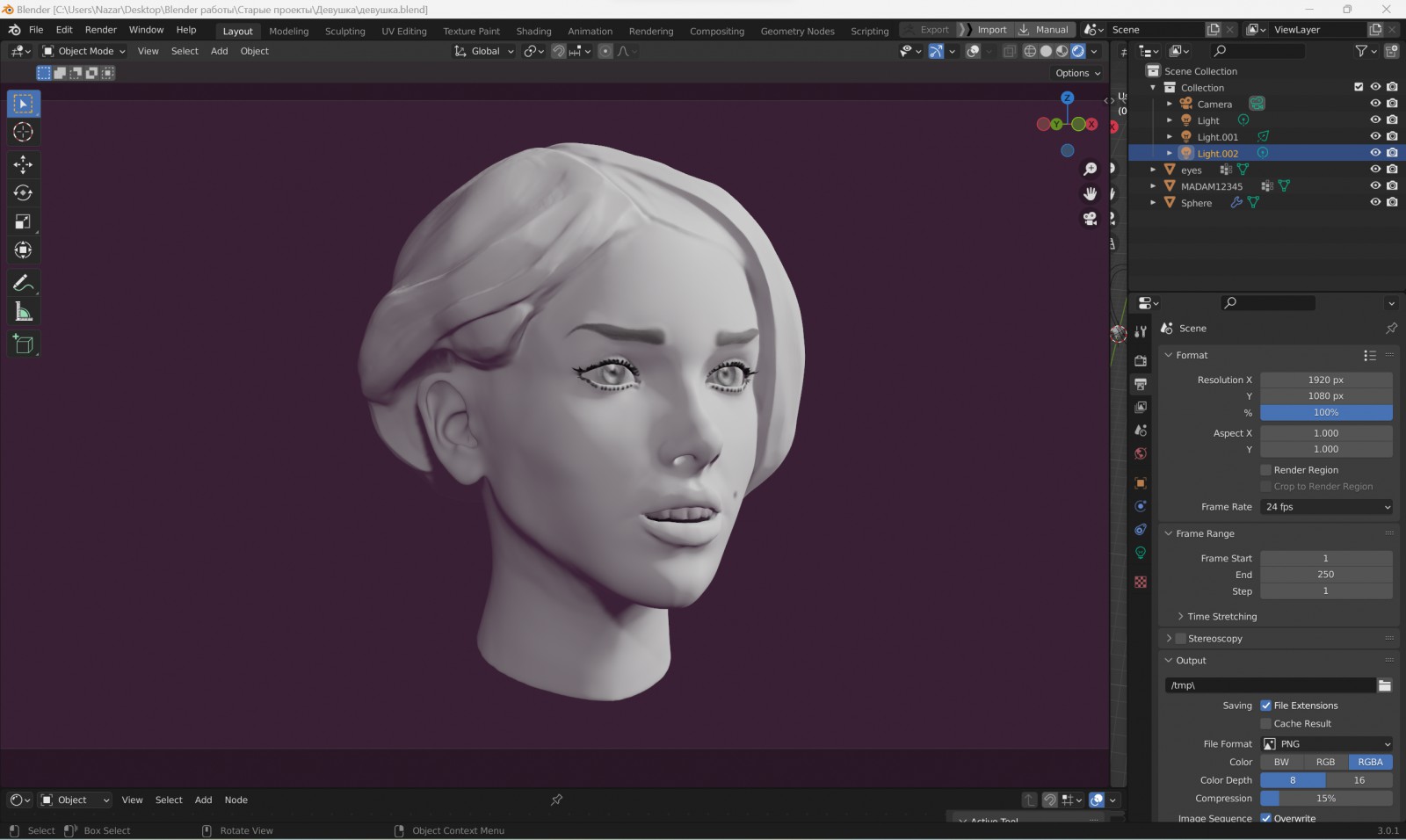
Task: Switch to the Sculpting workspace tab
Action: click(x=344, y=31)
